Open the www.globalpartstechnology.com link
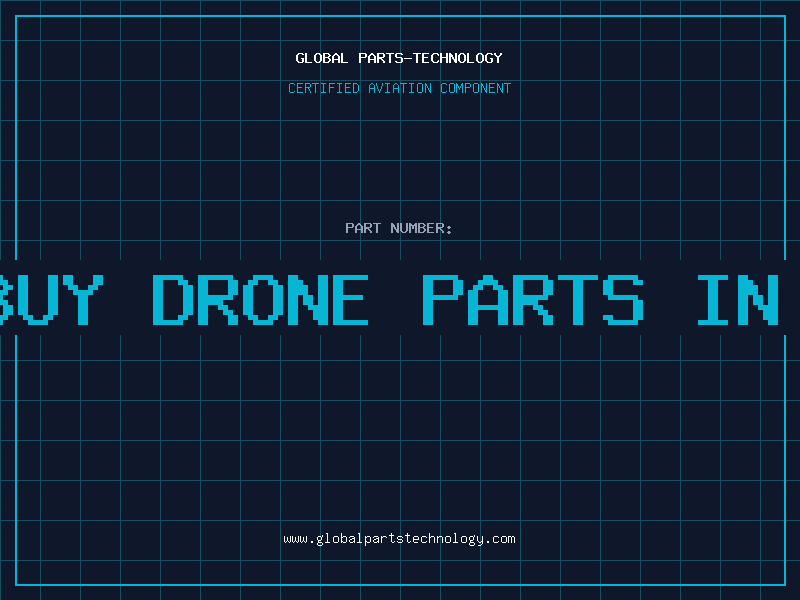This screenshot has width=800, height=600. (399, 539)
